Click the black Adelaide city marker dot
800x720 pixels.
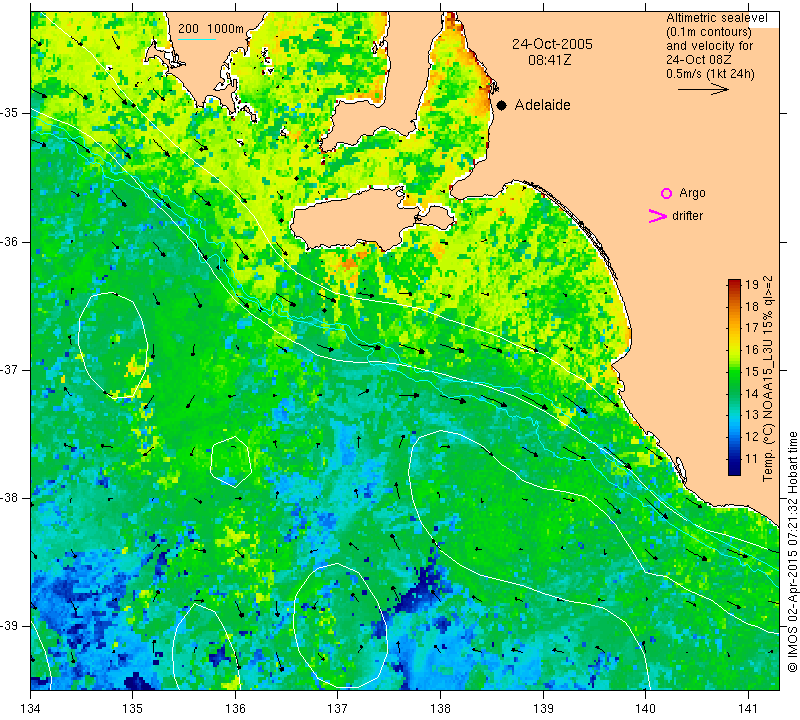(x=502, y=105)
